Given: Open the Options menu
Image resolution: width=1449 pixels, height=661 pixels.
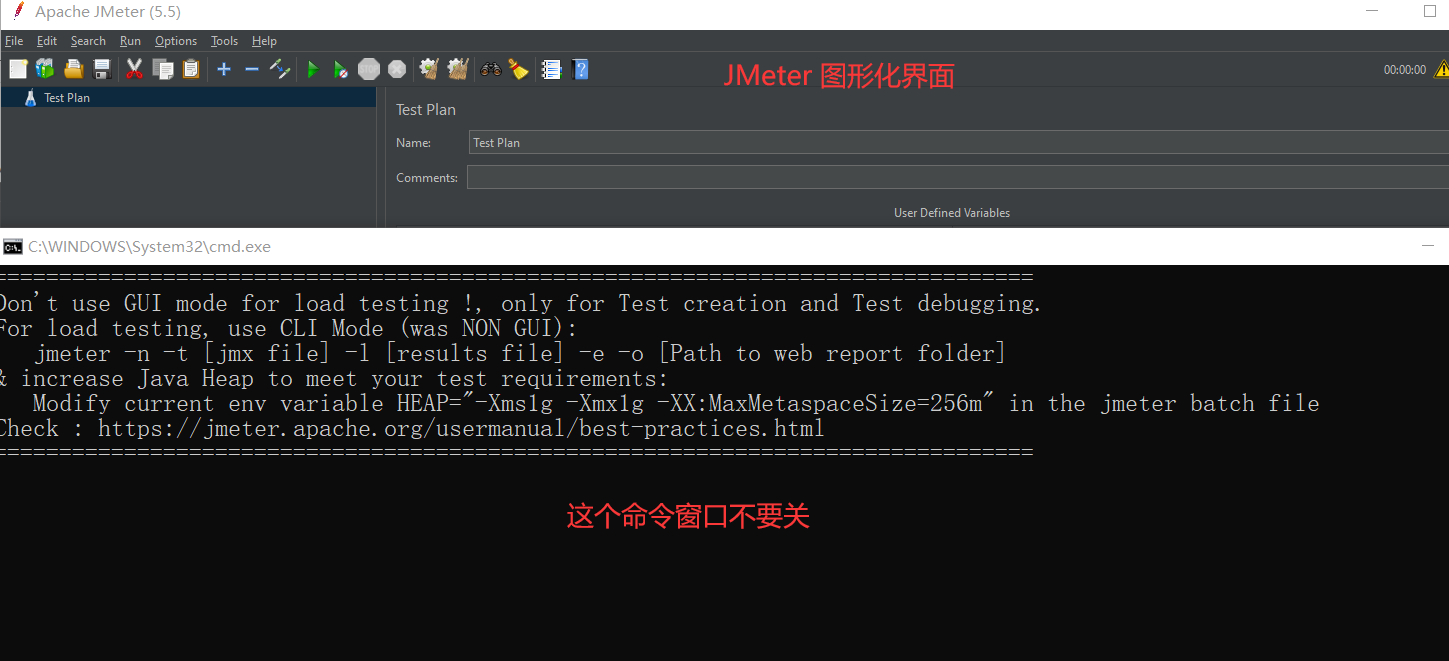Looking at the screenshot, I should tap(176, 41).
